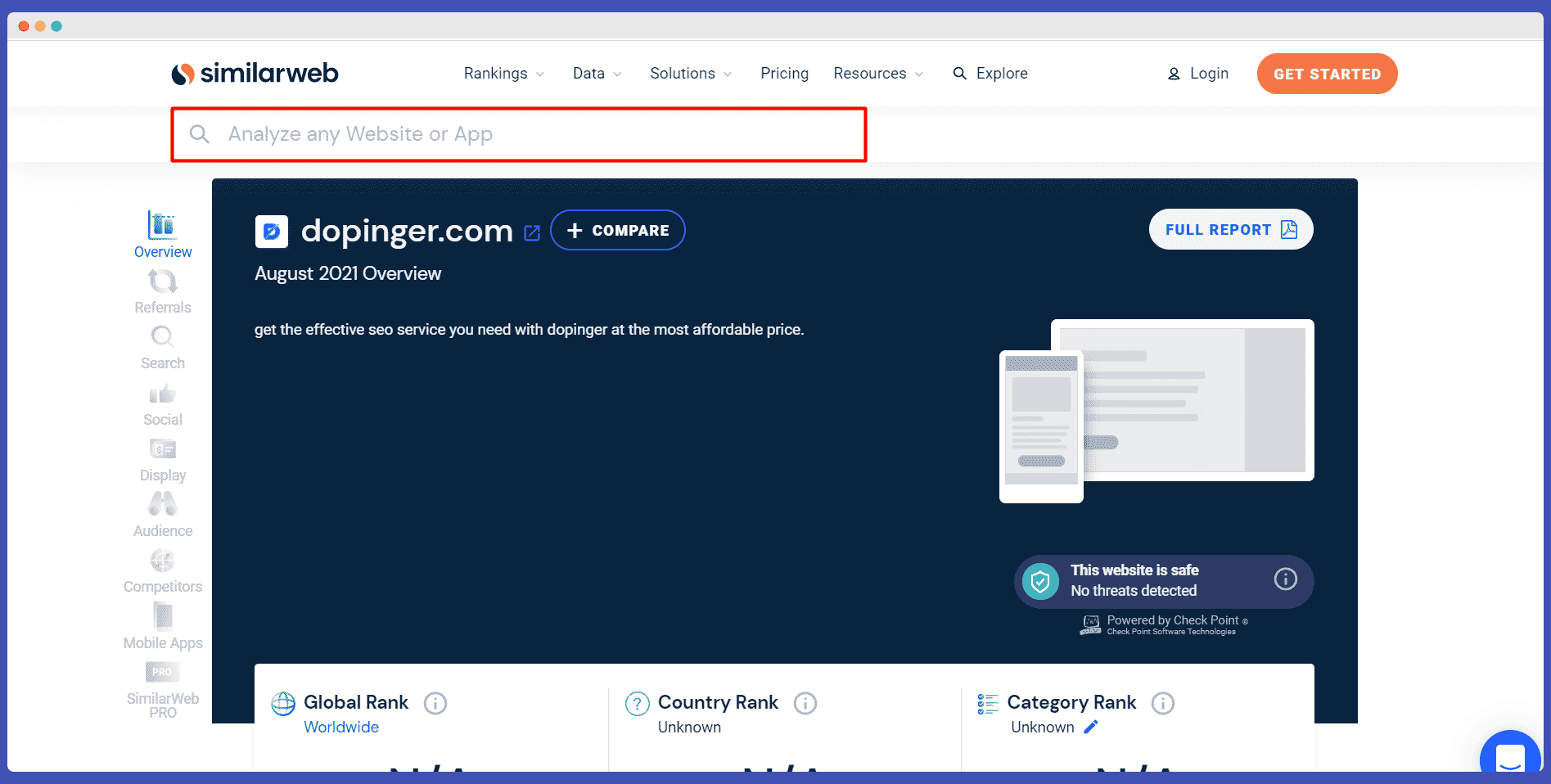This screenshot has width=1551, height=784.
Task: Show Category Rank info tooltip
Action: (x=1163, y=703)
